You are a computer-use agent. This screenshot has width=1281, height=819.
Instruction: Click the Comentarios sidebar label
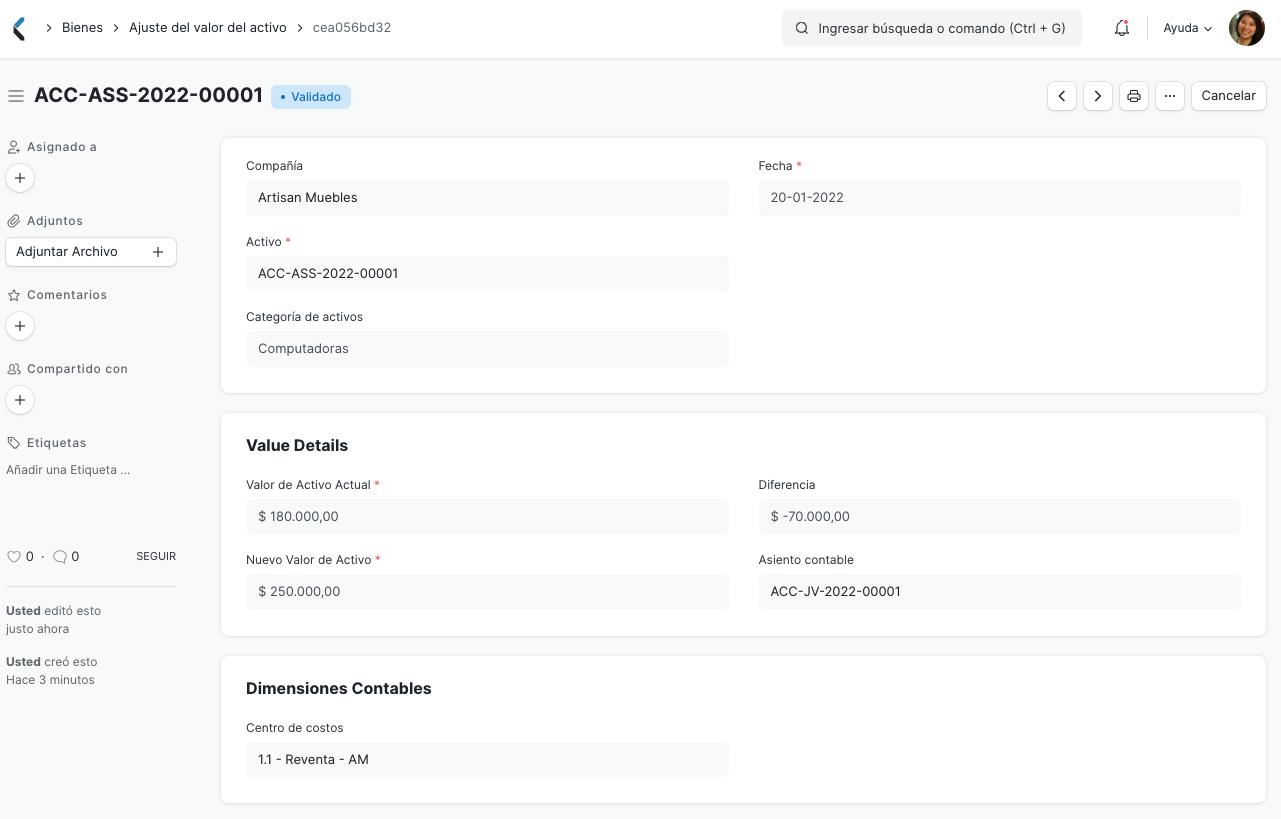[x=67, y=295]
